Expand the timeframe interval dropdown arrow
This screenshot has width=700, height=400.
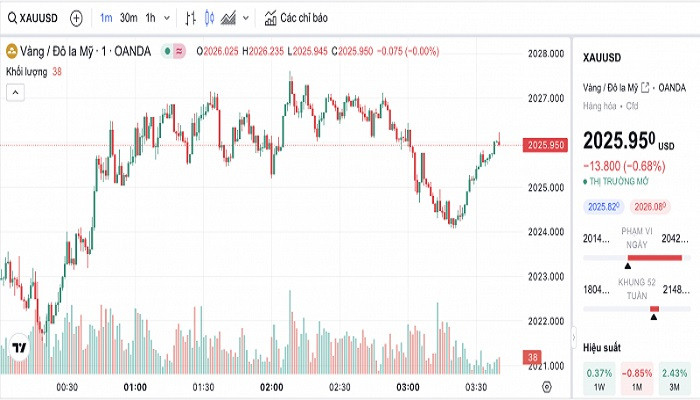[x=165, y=18]
